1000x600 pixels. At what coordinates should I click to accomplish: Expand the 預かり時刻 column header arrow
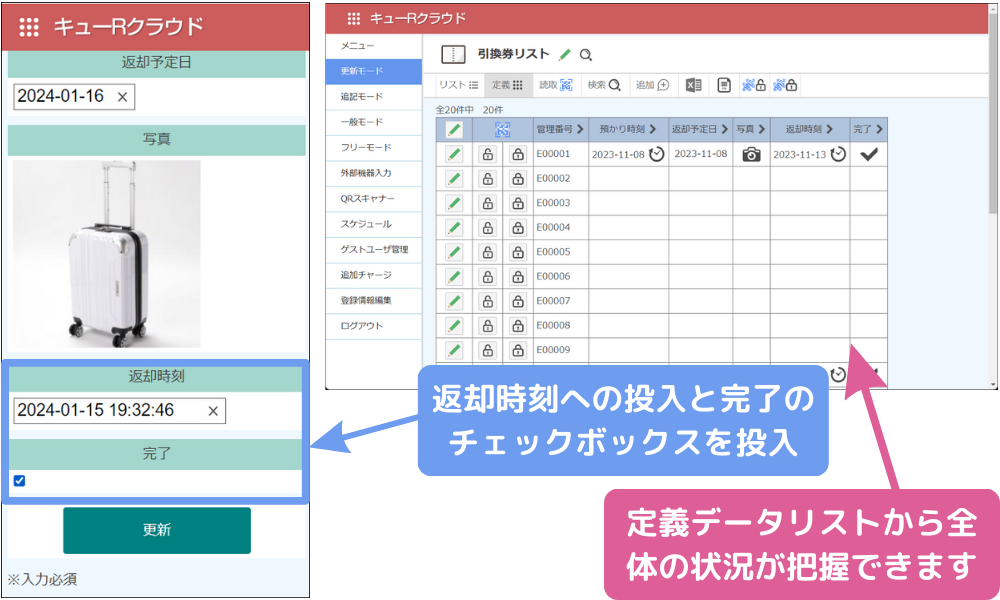[x=652, y=129]
